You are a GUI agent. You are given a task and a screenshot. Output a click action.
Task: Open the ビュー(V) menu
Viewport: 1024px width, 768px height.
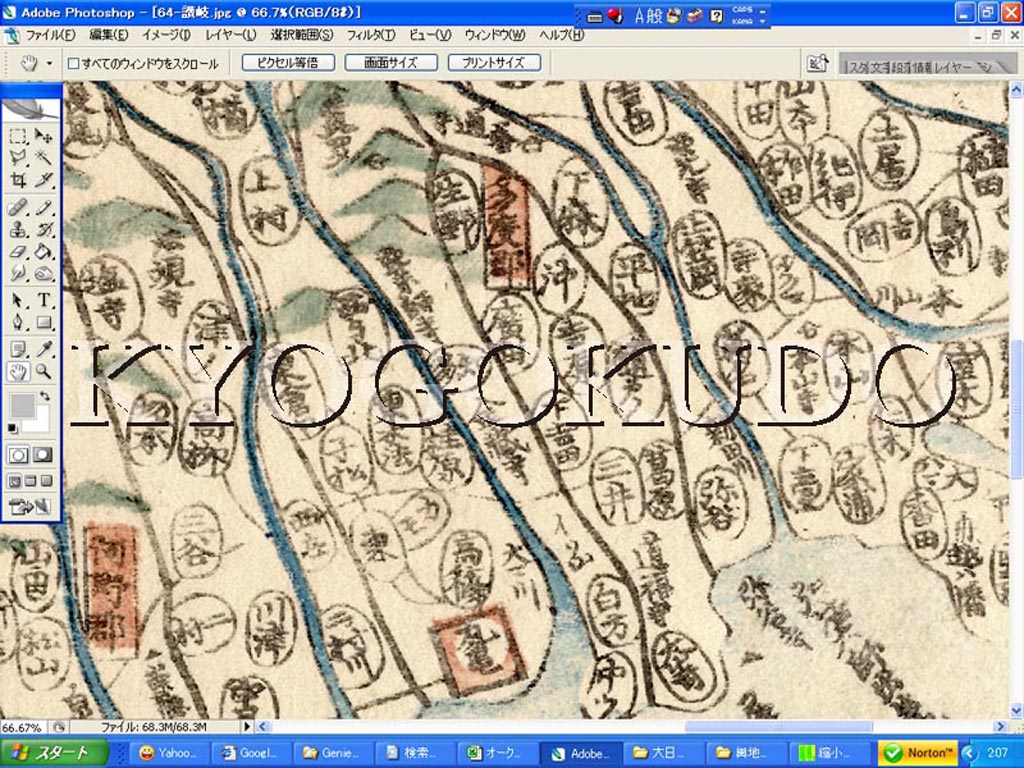click(429, 35)
